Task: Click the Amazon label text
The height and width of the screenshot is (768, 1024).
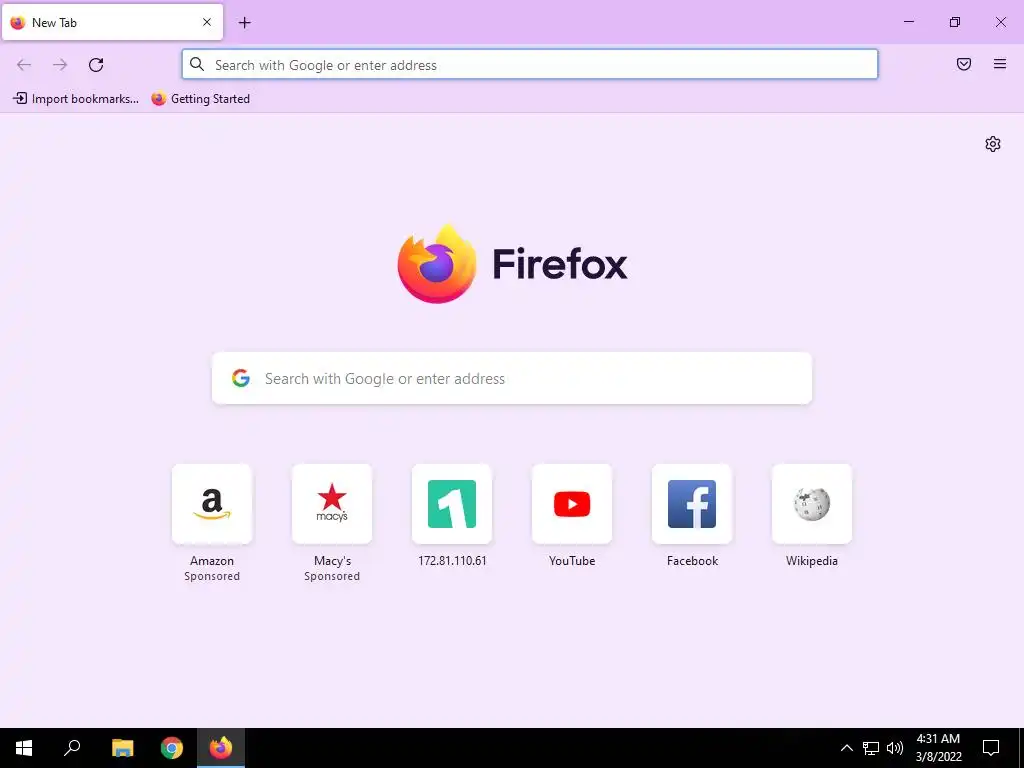Action: 212,561
